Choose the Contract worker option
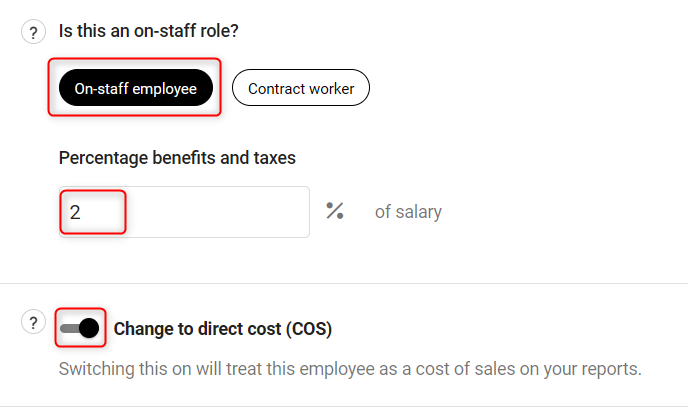The image size is (688, 407). (301, 88)
